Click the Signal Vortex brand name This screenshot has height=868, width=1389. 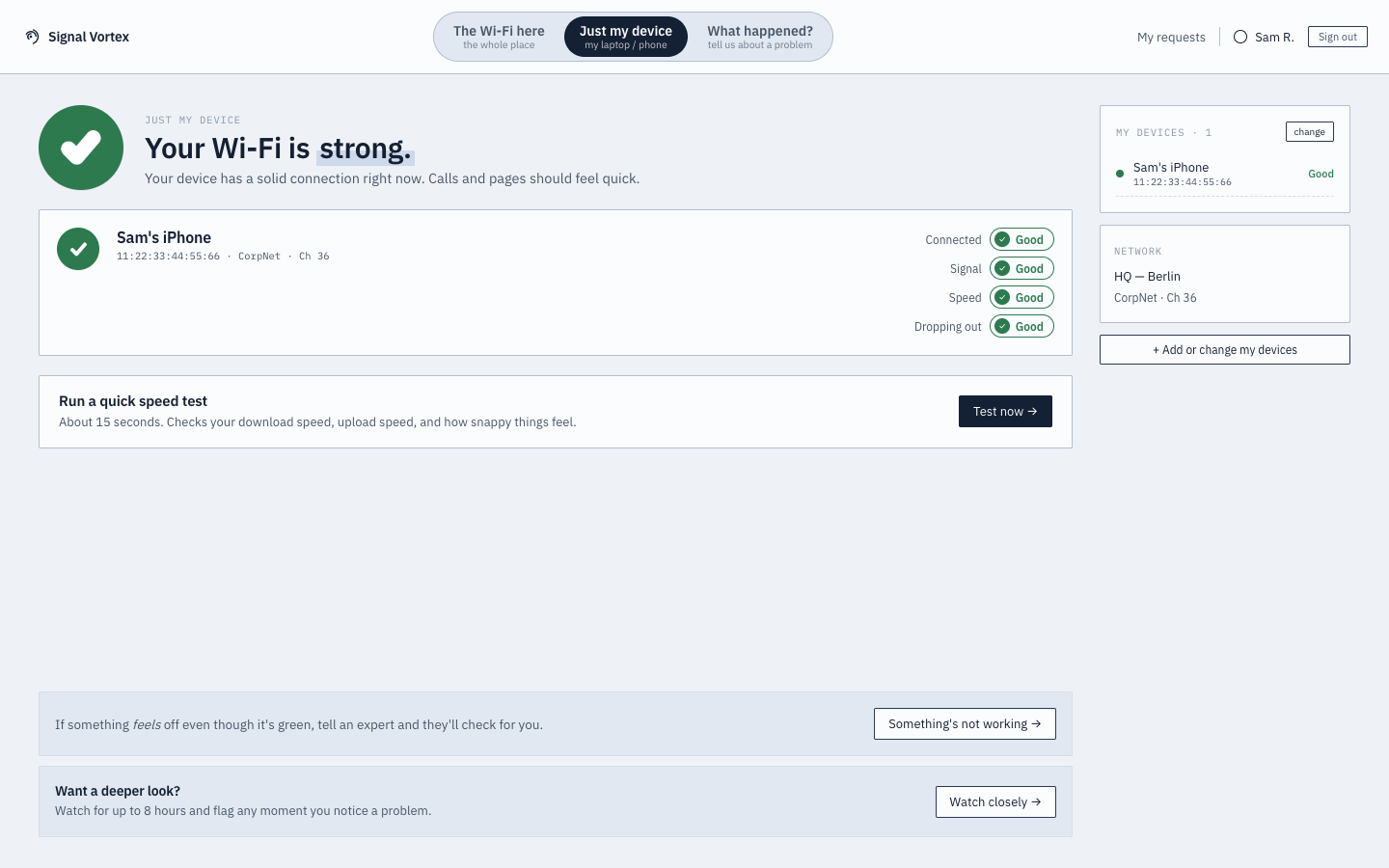89,37
